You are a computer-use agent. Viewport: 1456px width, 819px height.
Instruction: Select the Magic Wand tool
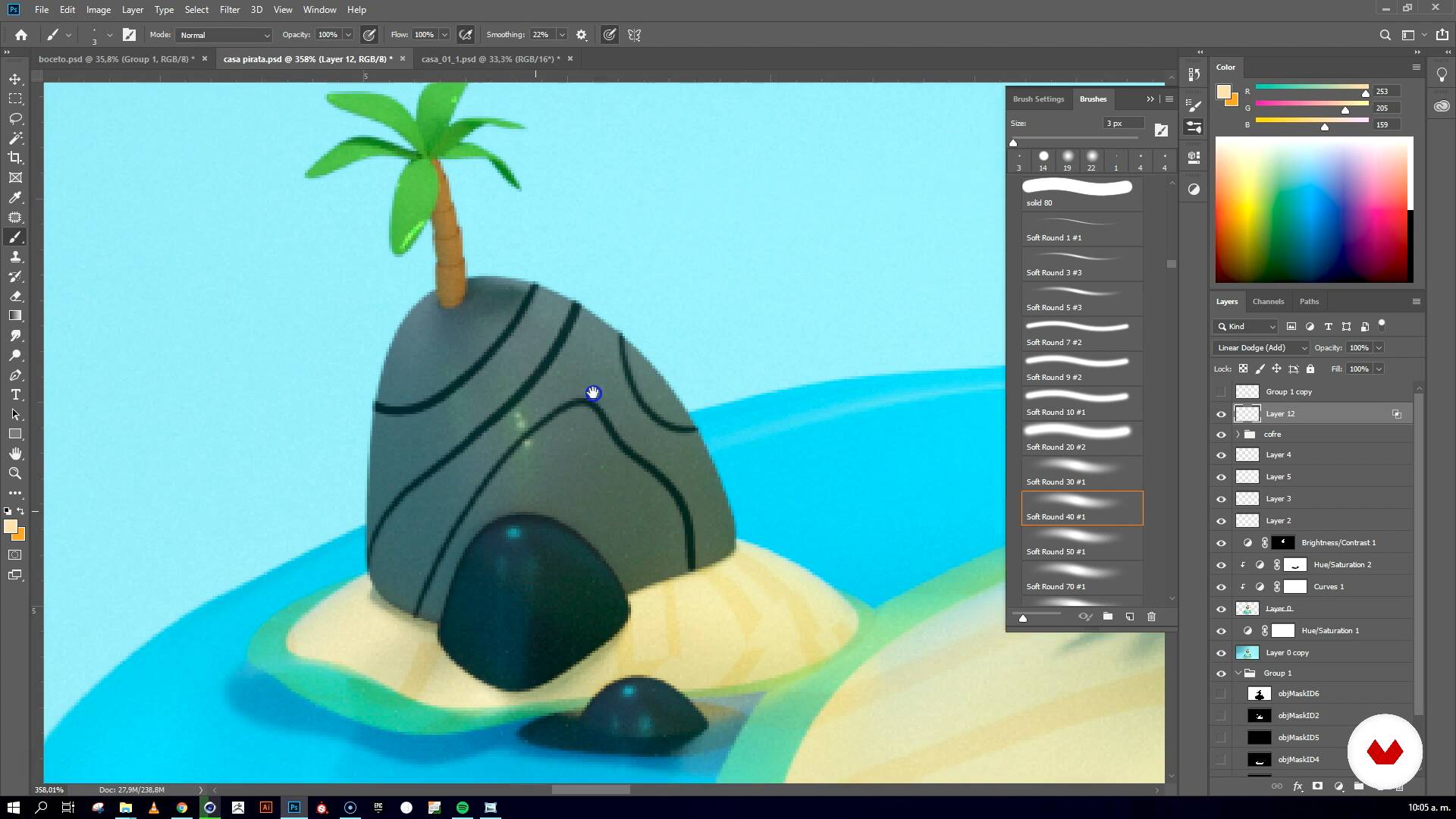pyautogui.click(x=15, y=138)
